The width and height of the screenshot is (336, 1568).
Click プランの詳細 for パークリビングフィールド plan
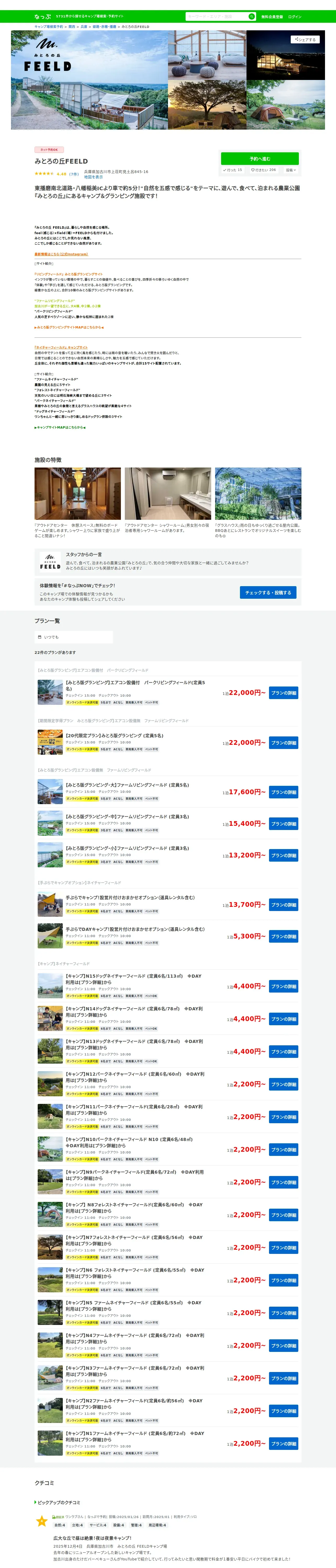284,693
